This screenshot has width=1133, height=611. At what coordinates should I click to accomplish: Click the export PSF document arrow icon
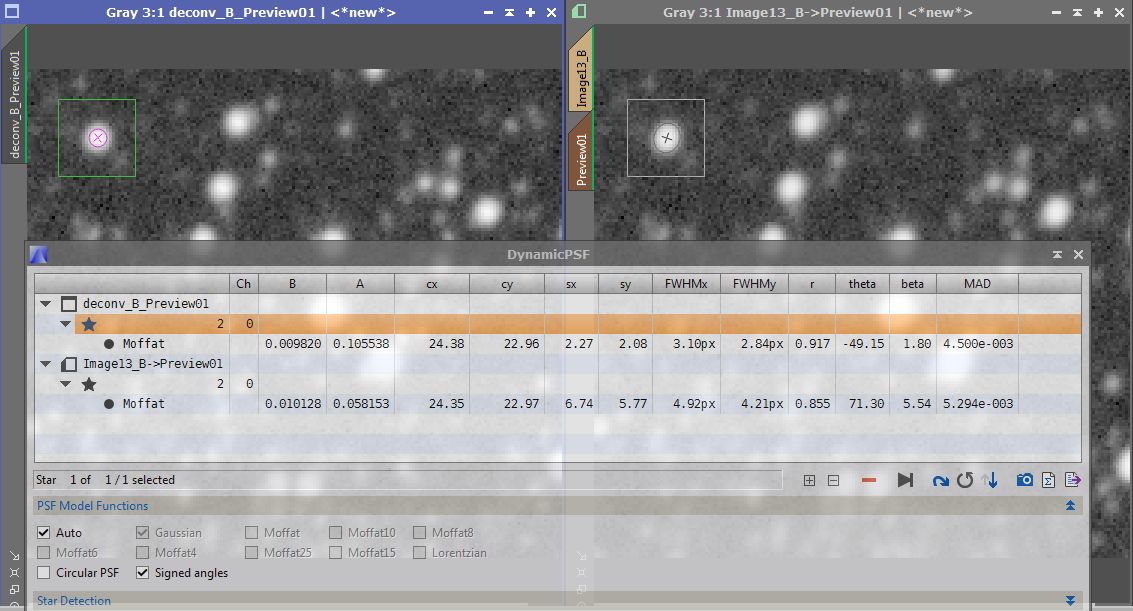[1072, 480]
